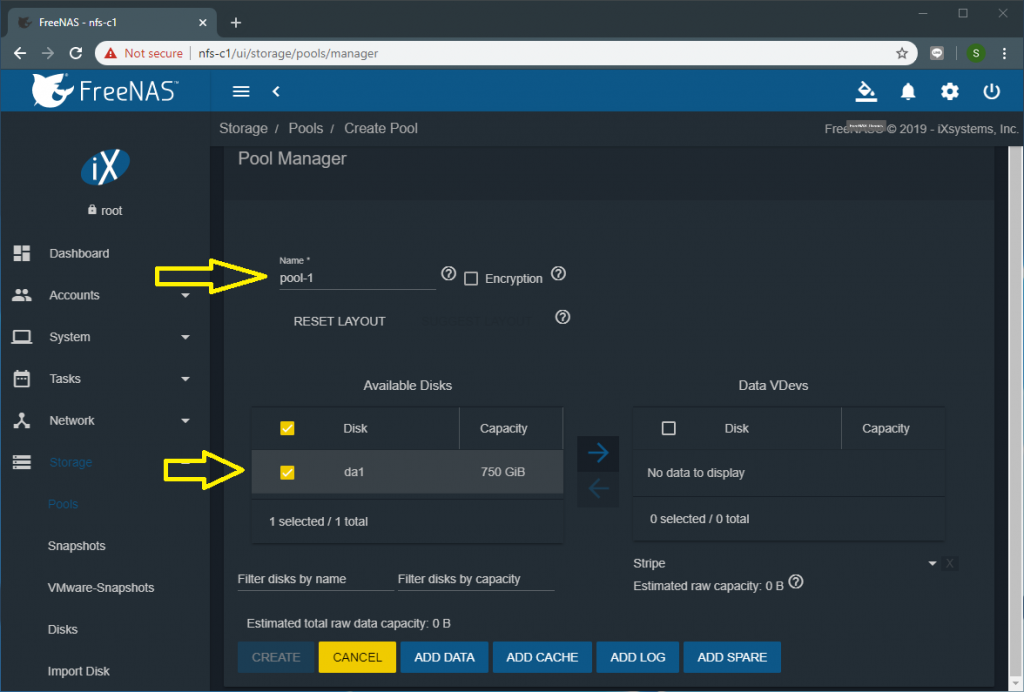
Task: Toggle the sidebar hamburger menu icon
Action: pos(240,91)
